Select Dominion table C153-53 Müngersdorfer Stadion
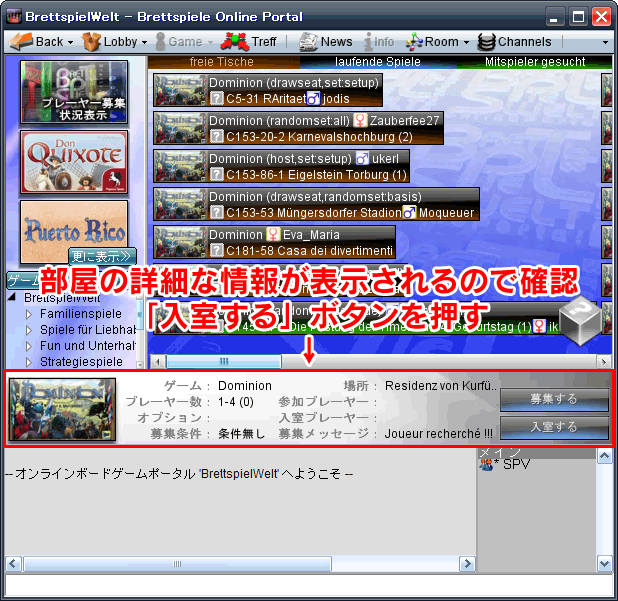The width and height of the screenshot is (618, 601). [316, 205]
